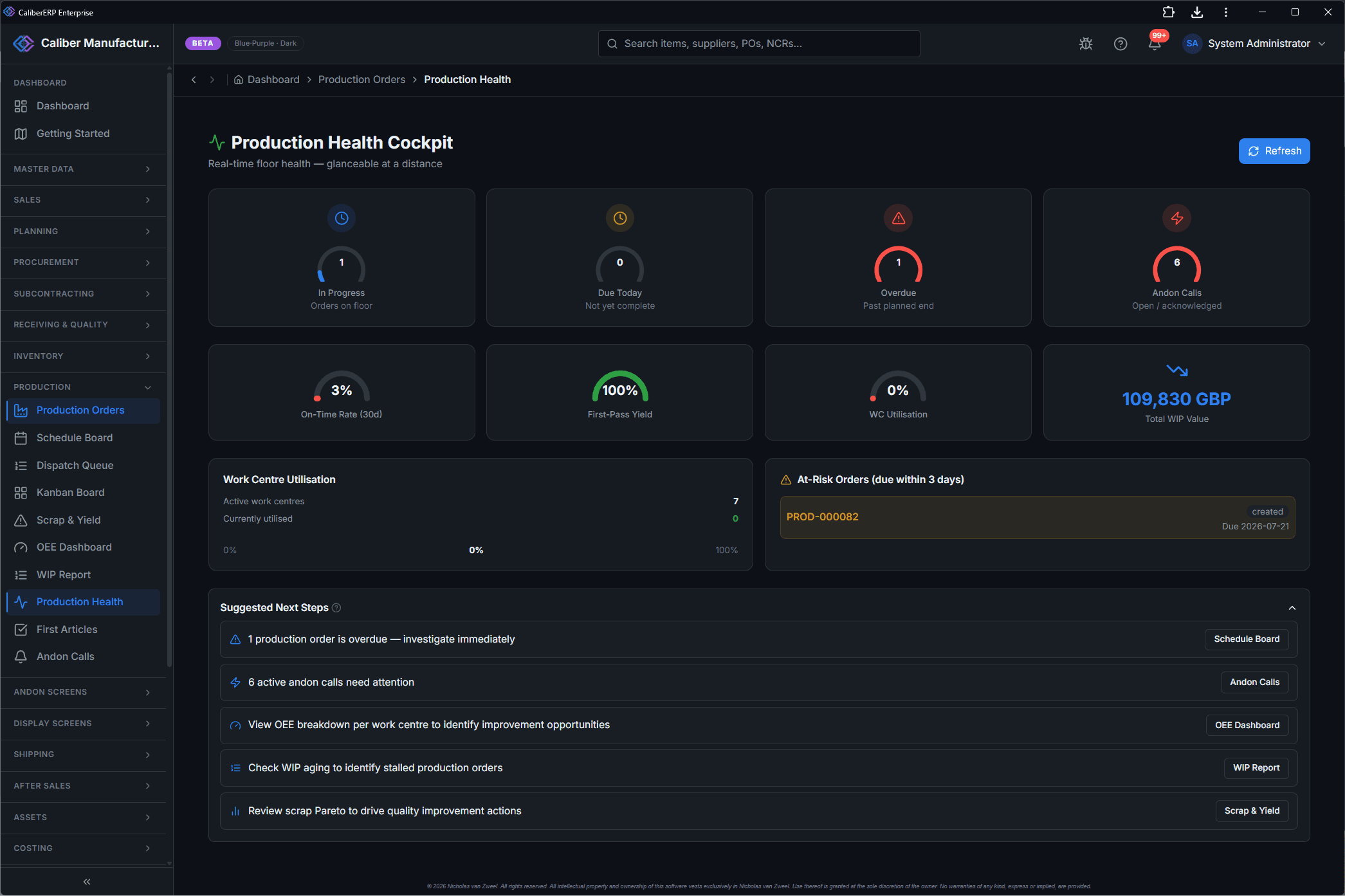Click the Andon Calls suggestion button
Screen dimensions: 1345x896
tap(1254, 682)
